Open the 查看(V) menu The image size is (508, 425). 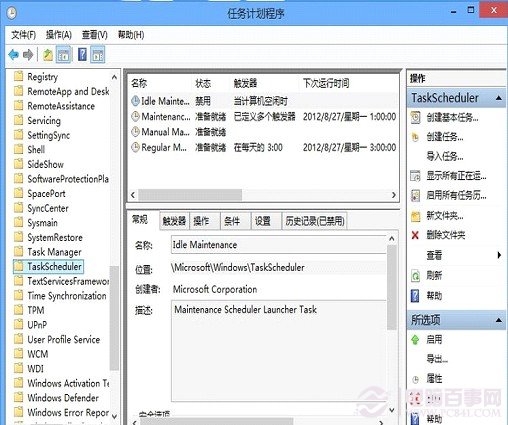click(95, 35)
